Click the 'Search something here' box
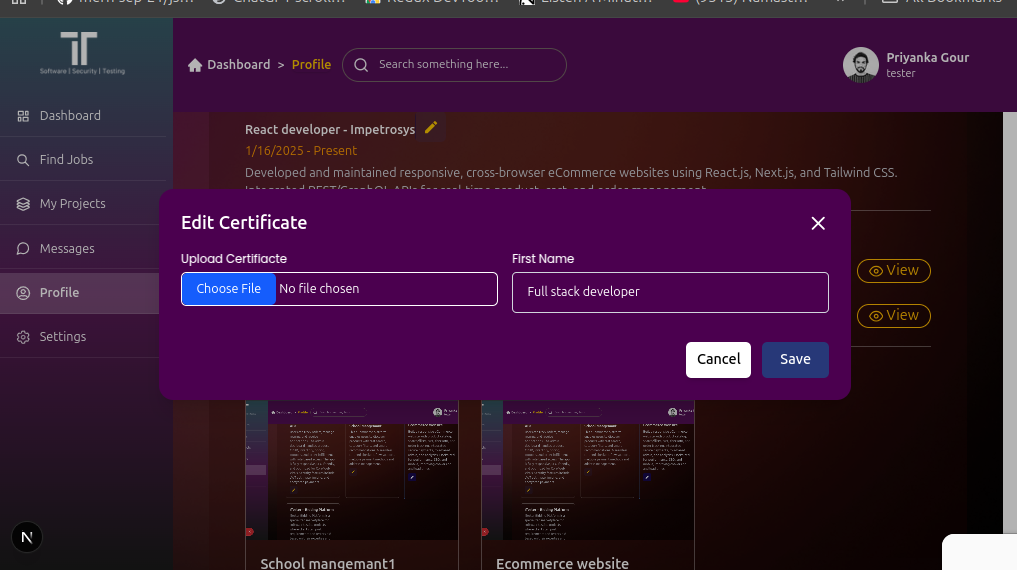The image size is (1017, 570). (465, 65)
